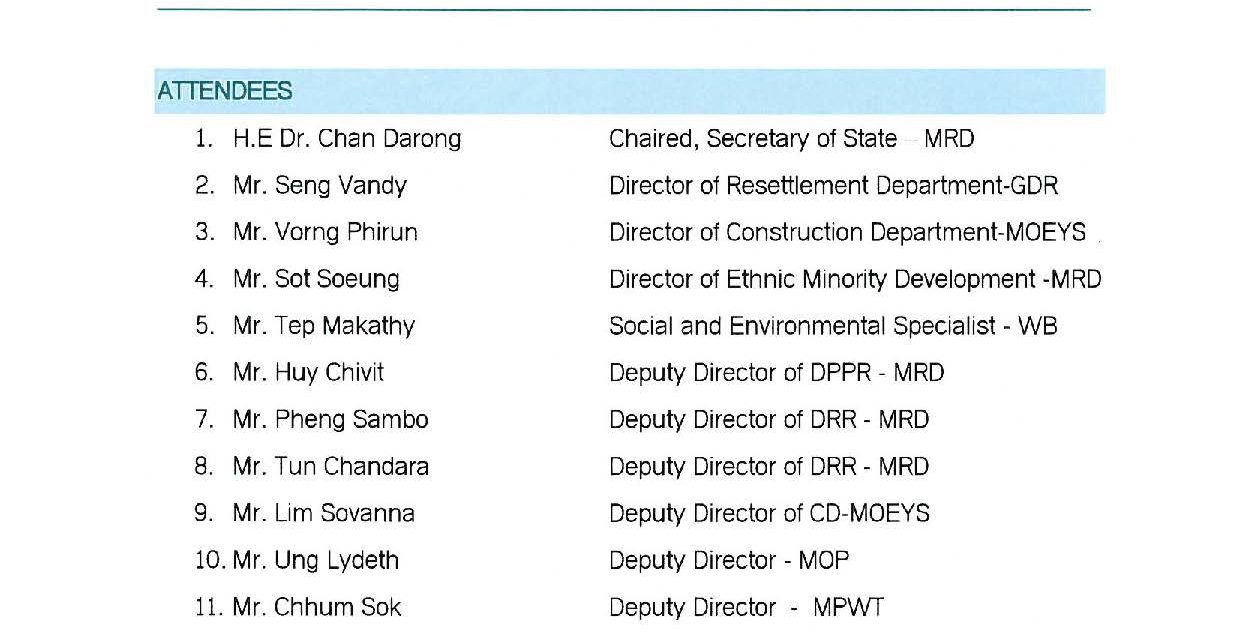Select Mr. Vorng Phirun in the list
The width and height of the screenshot is (1240, 635).
tap(325, 233)
